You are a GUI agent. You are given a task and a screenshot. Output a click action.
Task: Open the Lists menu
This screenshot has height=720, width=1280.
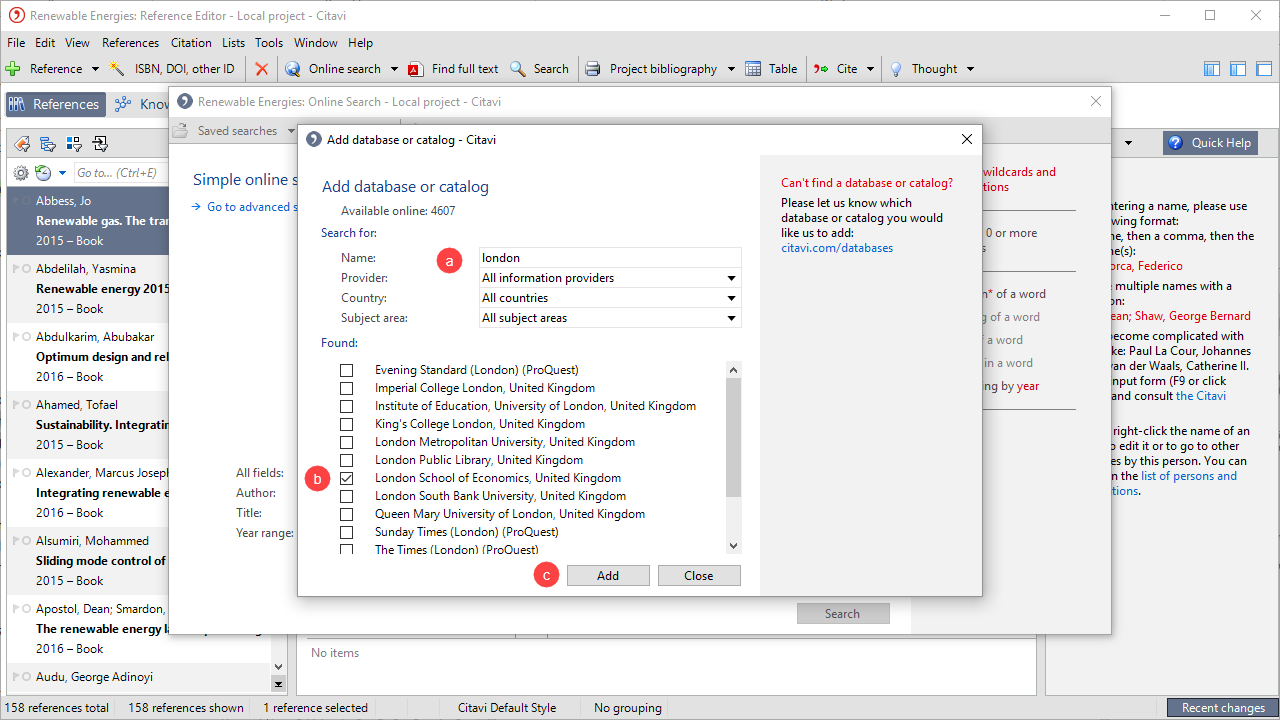[x=233, y=43]
